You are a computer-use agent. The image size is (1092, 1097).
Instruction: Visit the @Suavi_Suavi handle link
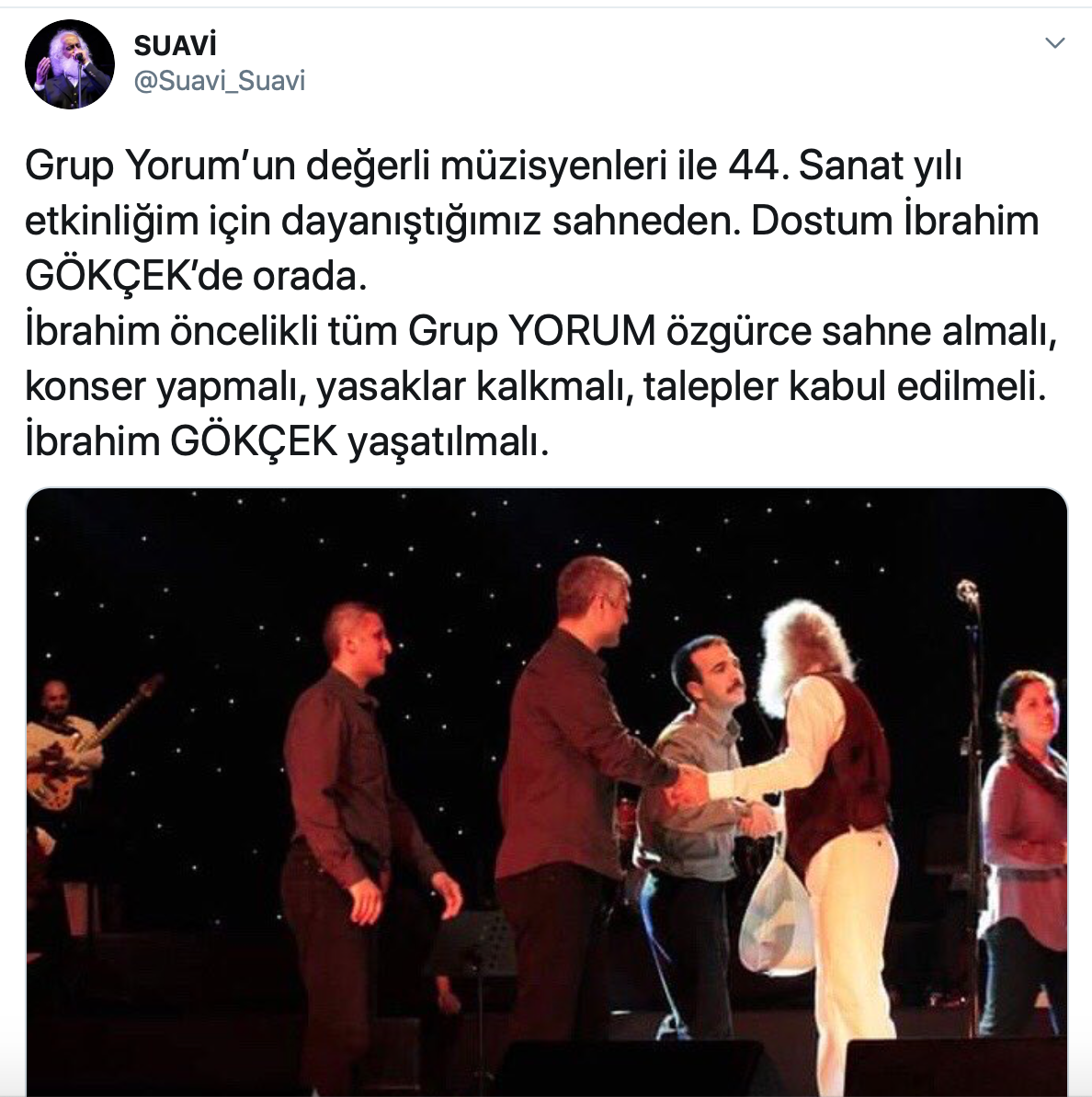pyautogui.click(x=219, y=81)
